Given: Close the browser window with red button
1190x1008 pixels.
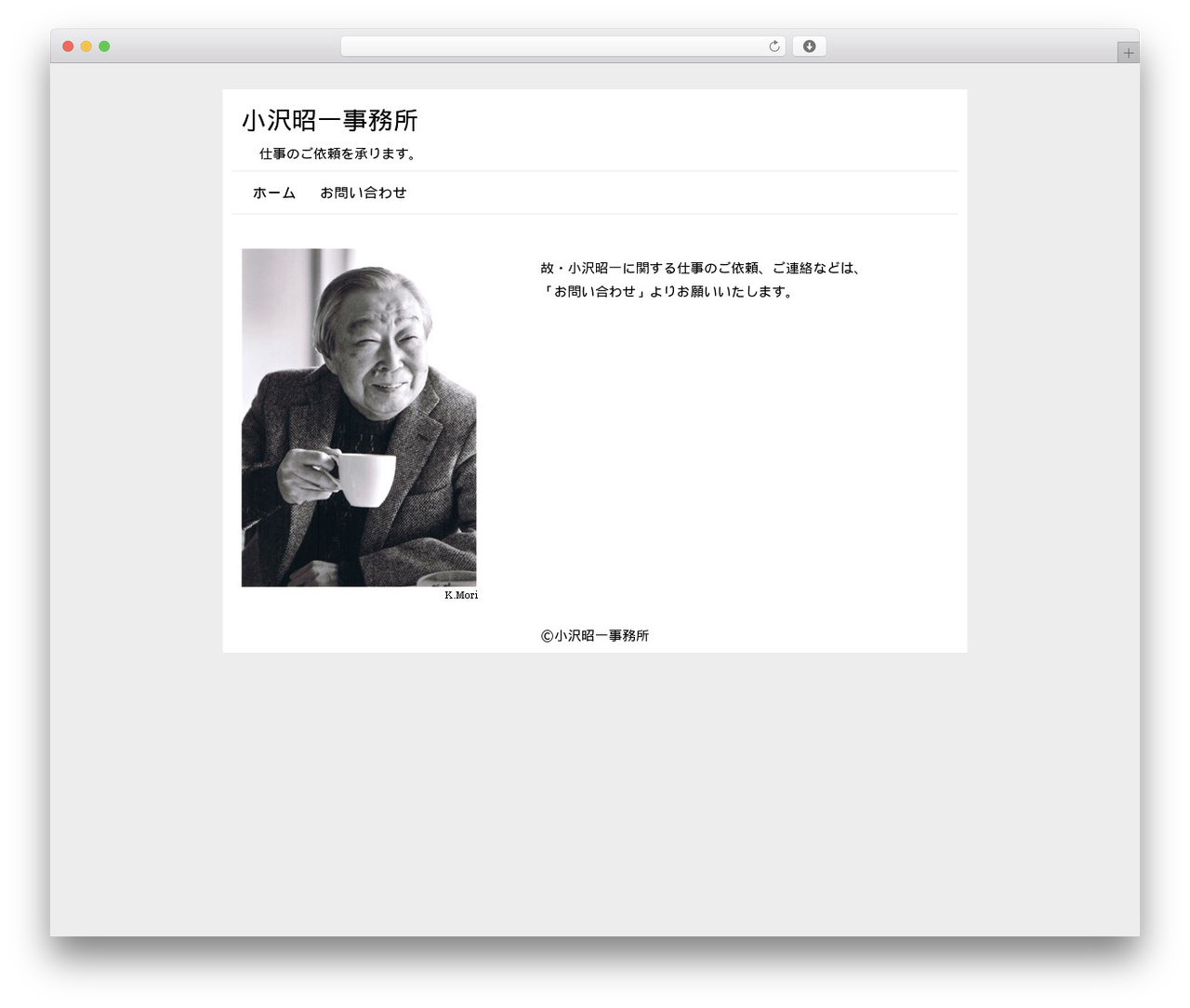Looking at the screenshot, I should 68,46.
